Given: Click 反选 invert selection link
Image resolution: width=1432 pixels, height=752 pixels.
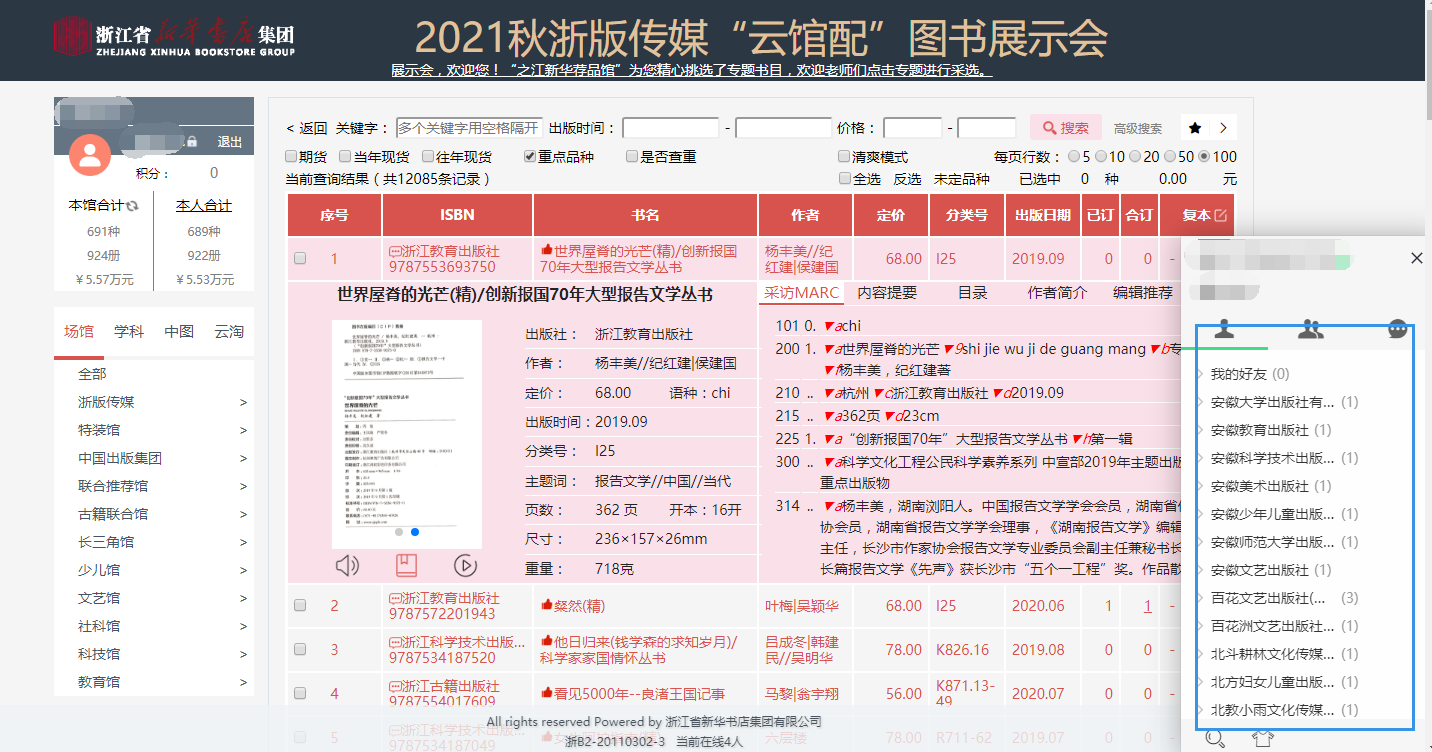Looking at the screenshot, I should coord(907,179).
